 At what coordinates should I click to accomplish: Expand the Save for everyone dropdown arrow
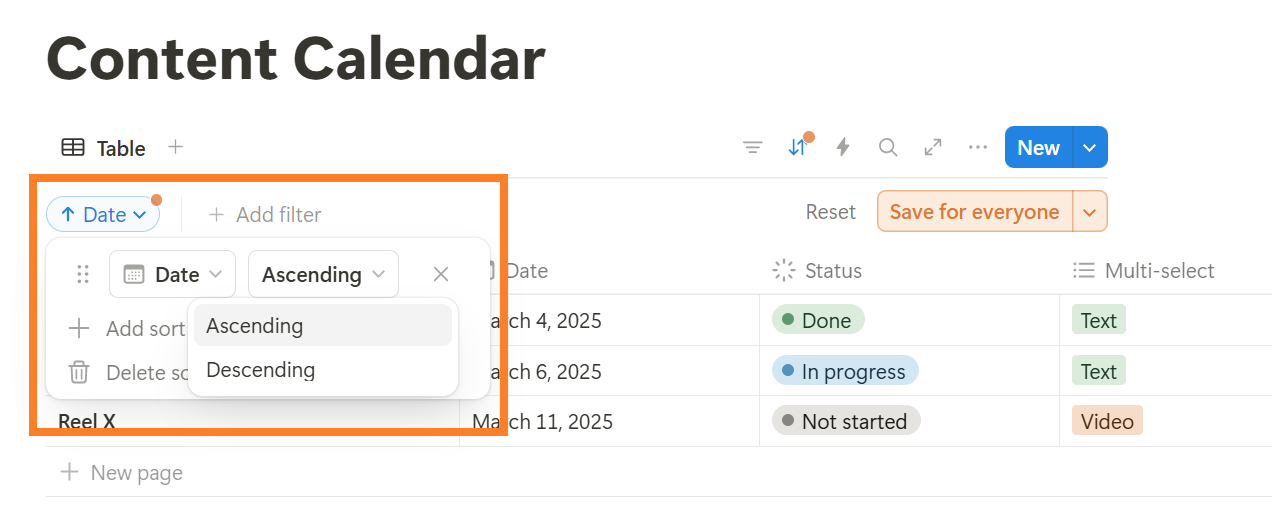[x=1090, y=212]
